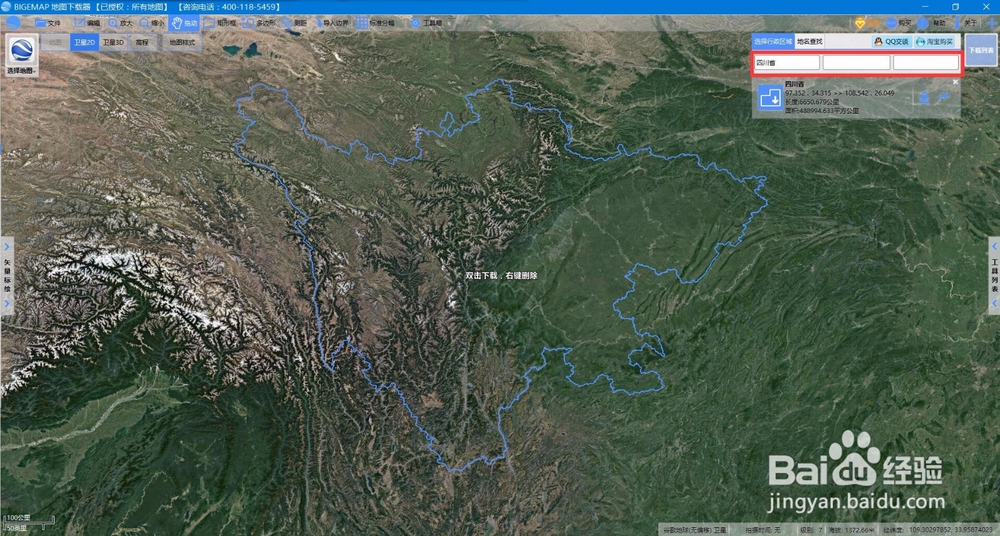This screenshot has width=1000, height=536.
Task: Select the 多边形 polygon selection tool
Action: 260,23
